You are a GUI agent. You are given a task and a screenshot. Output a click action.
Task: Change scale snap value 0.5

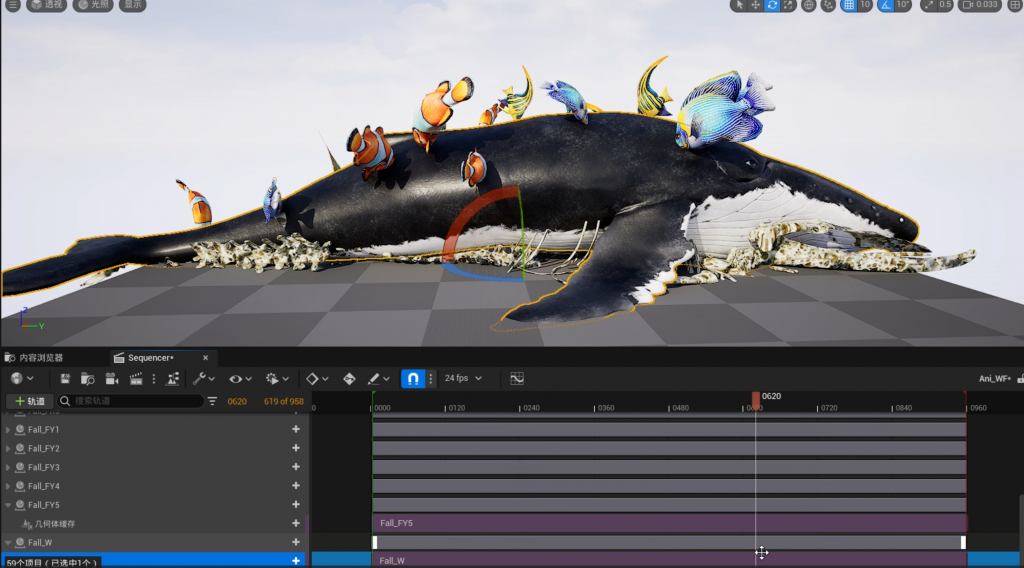point(945,5)
